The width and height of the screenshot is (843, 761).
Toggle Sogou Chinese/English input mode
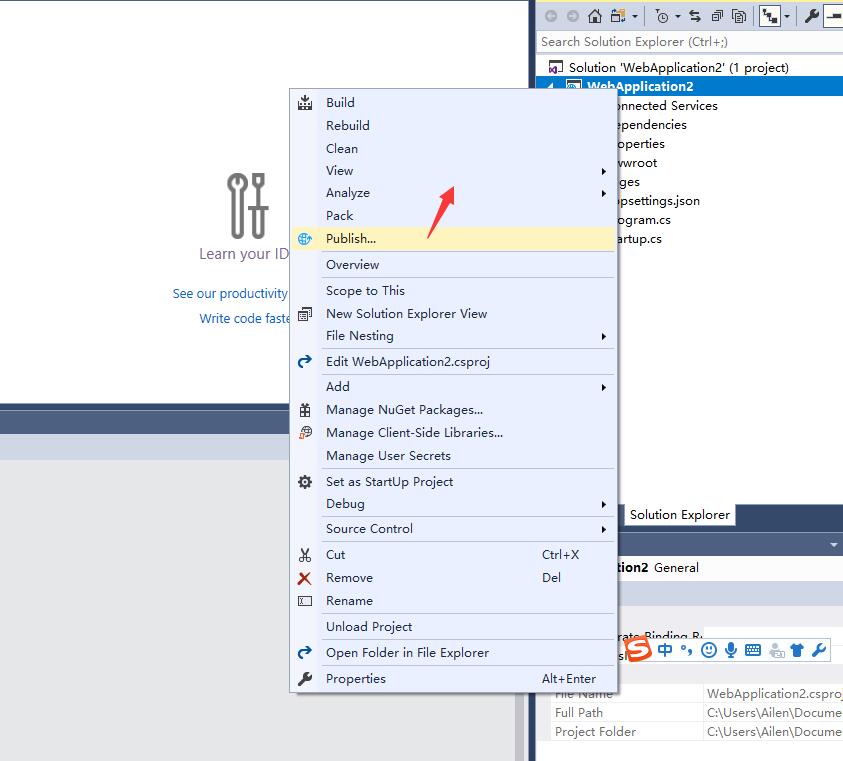(x=665, y=650)
